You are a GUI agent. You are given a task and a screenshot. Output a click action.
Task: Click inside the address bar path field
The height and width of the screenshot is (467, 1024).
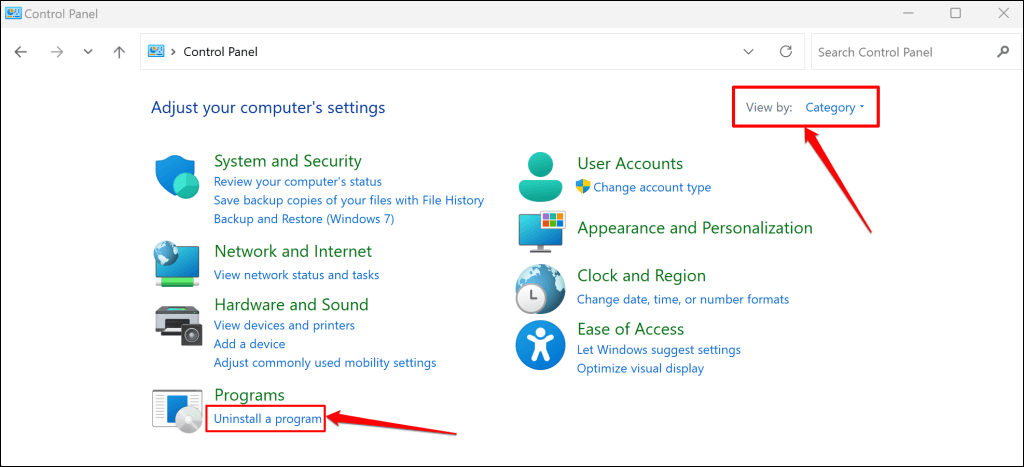(472, 52)
